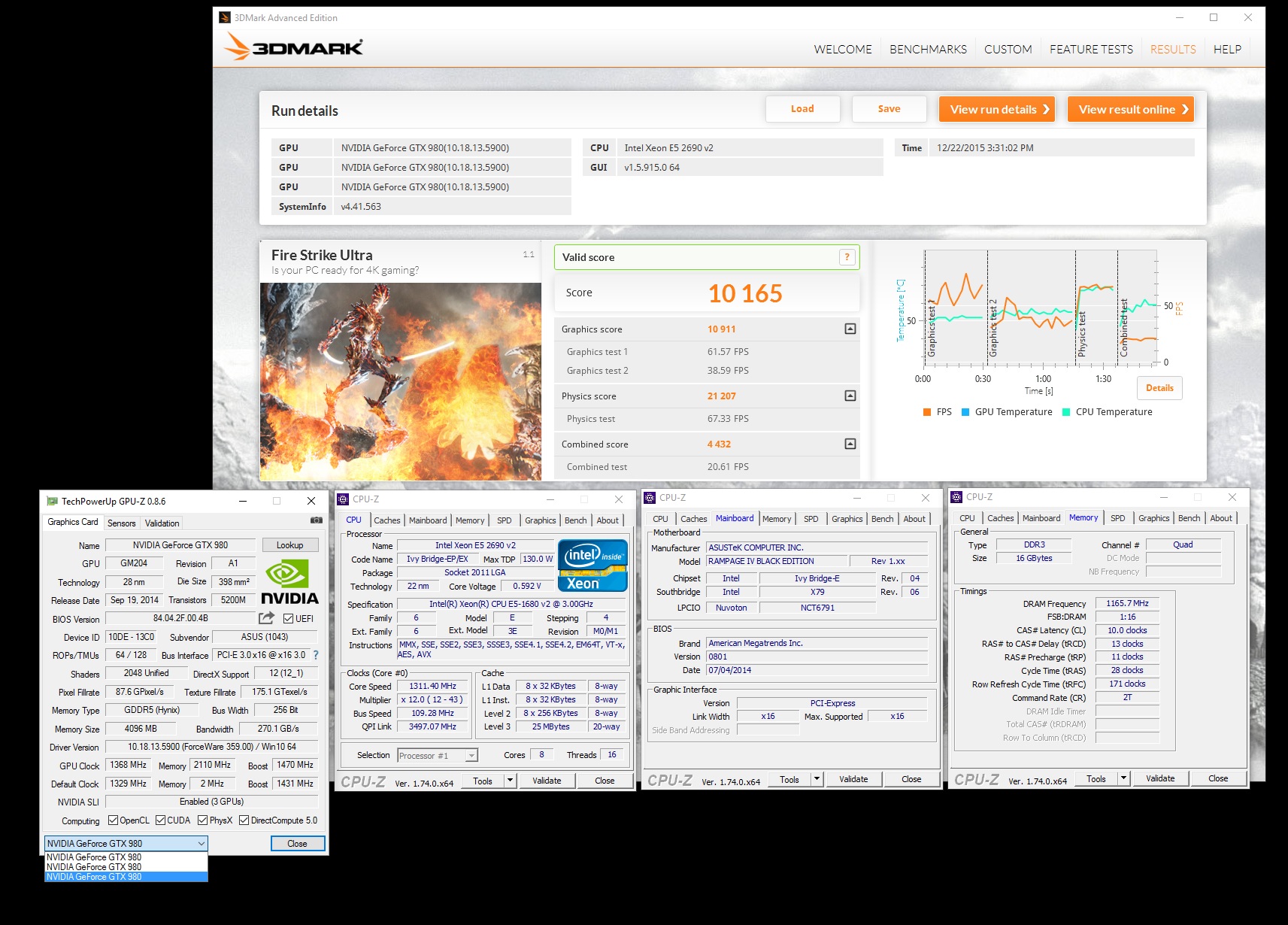Click the Details button under the chart
1288x925 pixels.
tap(1159, 388)
